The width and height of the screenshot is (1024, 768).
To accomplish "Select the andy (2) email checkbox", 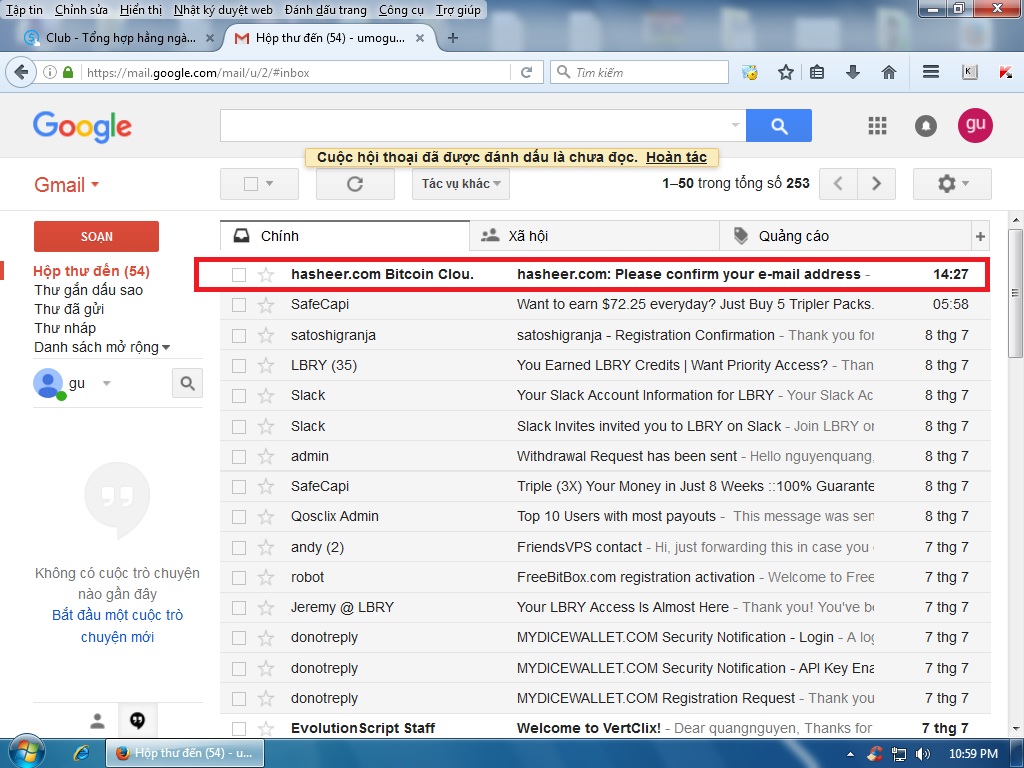I will (x=239, y=547).
